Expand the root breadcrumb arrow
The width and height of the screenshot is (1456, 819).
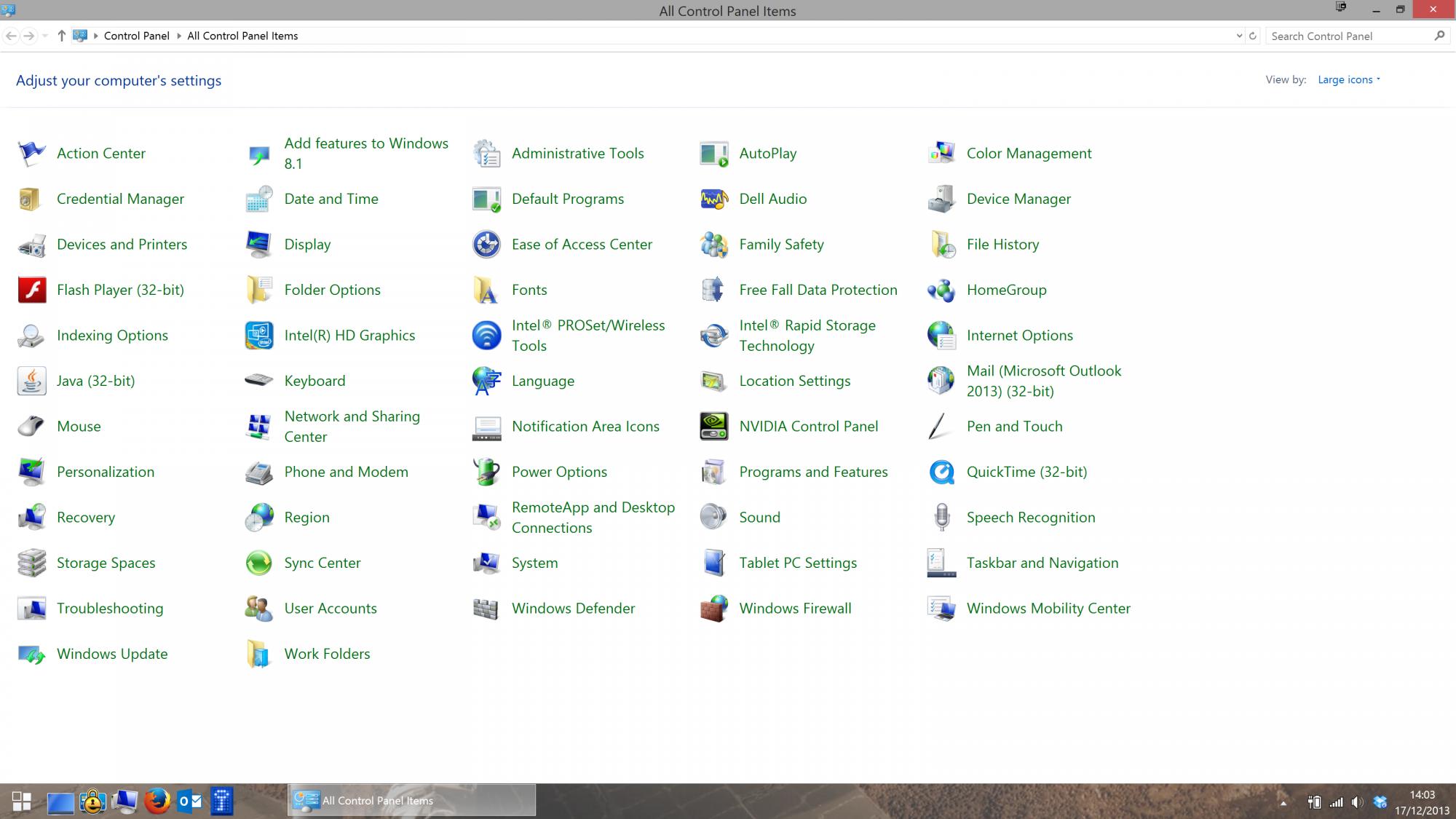click(95, 36)
